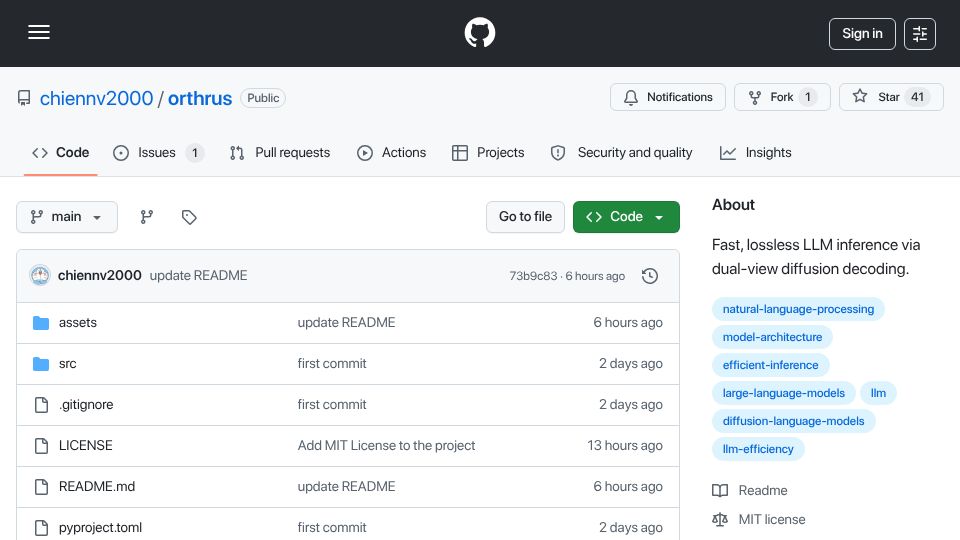
Task: Open the Insights tab
Action: point(756,152)
